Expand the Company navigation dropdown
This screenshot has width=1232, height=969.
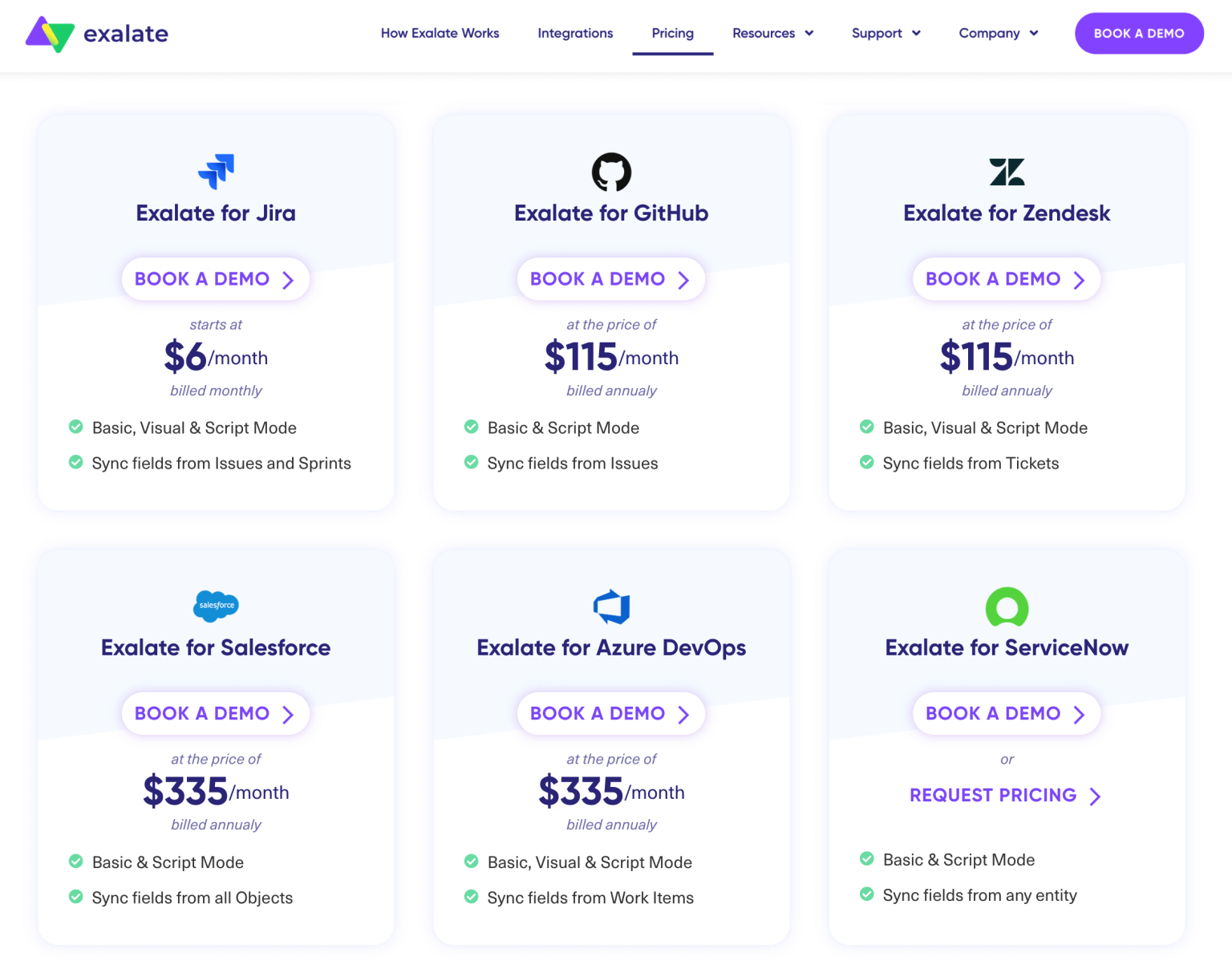pos(997,33)
